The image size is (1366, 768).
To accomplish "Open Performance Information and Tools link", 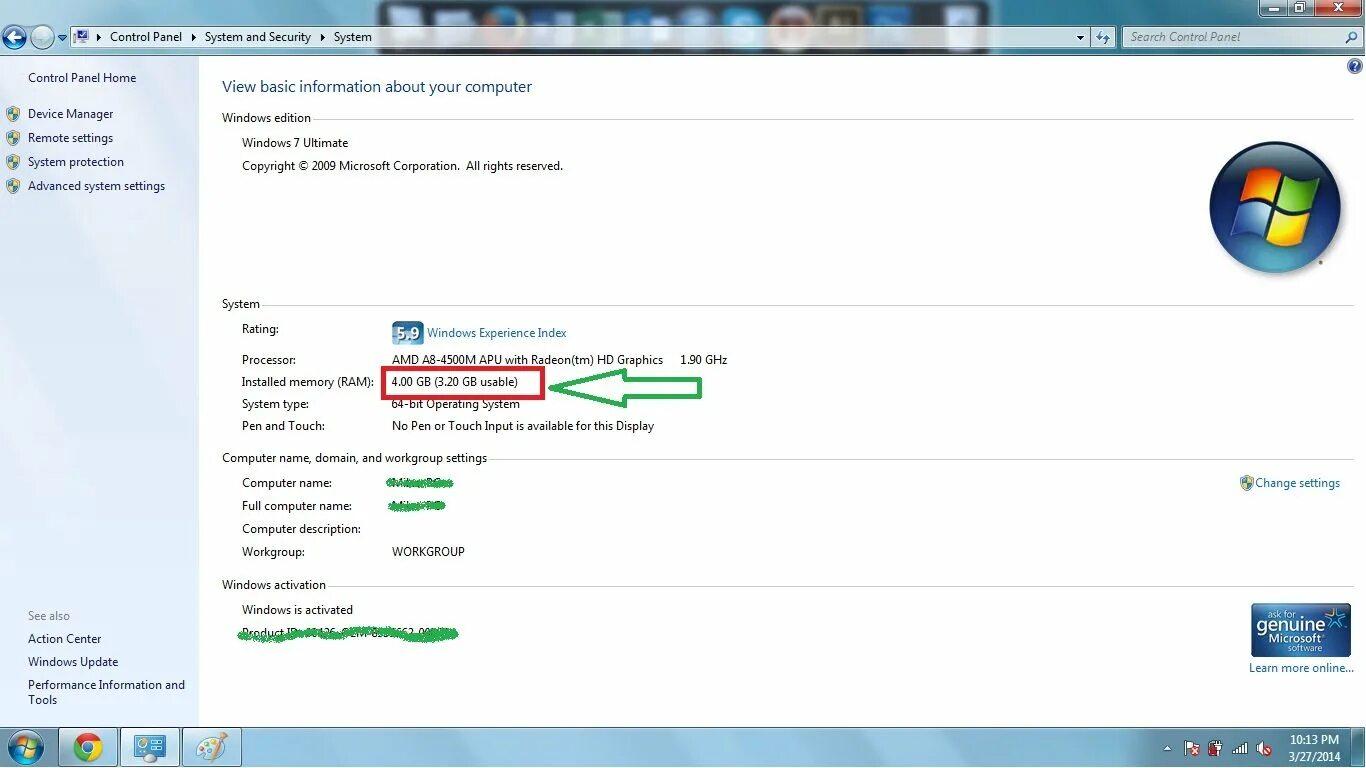I will pyautogui.click(x=106, y=692).
